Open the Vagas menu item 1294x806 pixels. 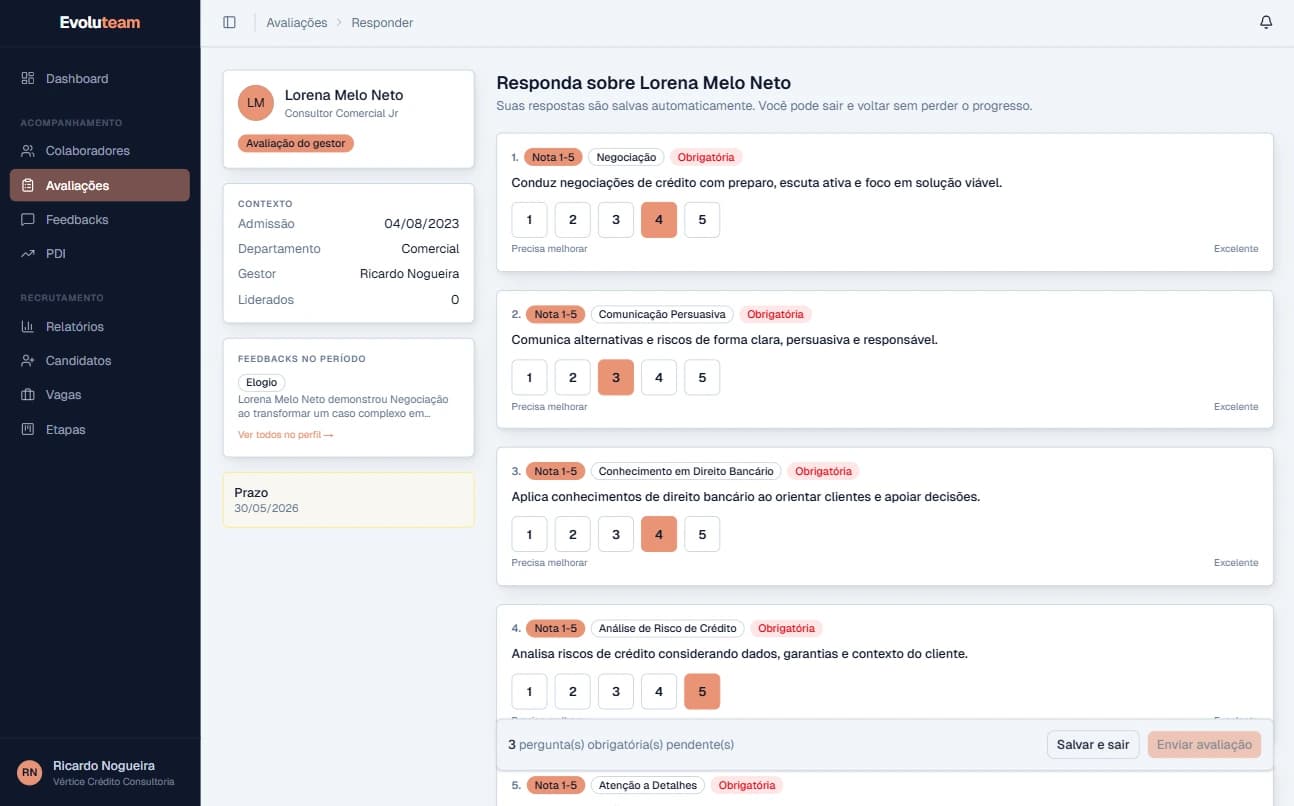click(100, 395)
